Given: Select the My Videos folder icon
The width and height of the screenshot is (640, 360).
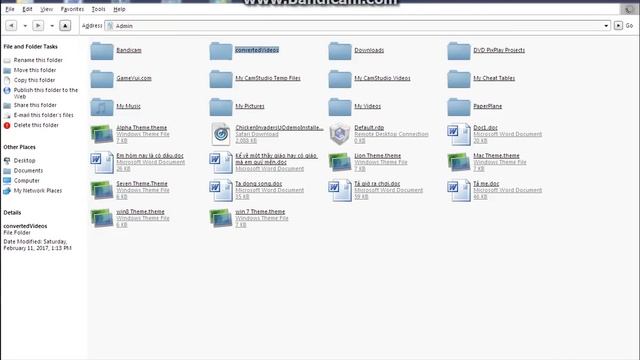Looking at the screenshot, I should (340, 107).
